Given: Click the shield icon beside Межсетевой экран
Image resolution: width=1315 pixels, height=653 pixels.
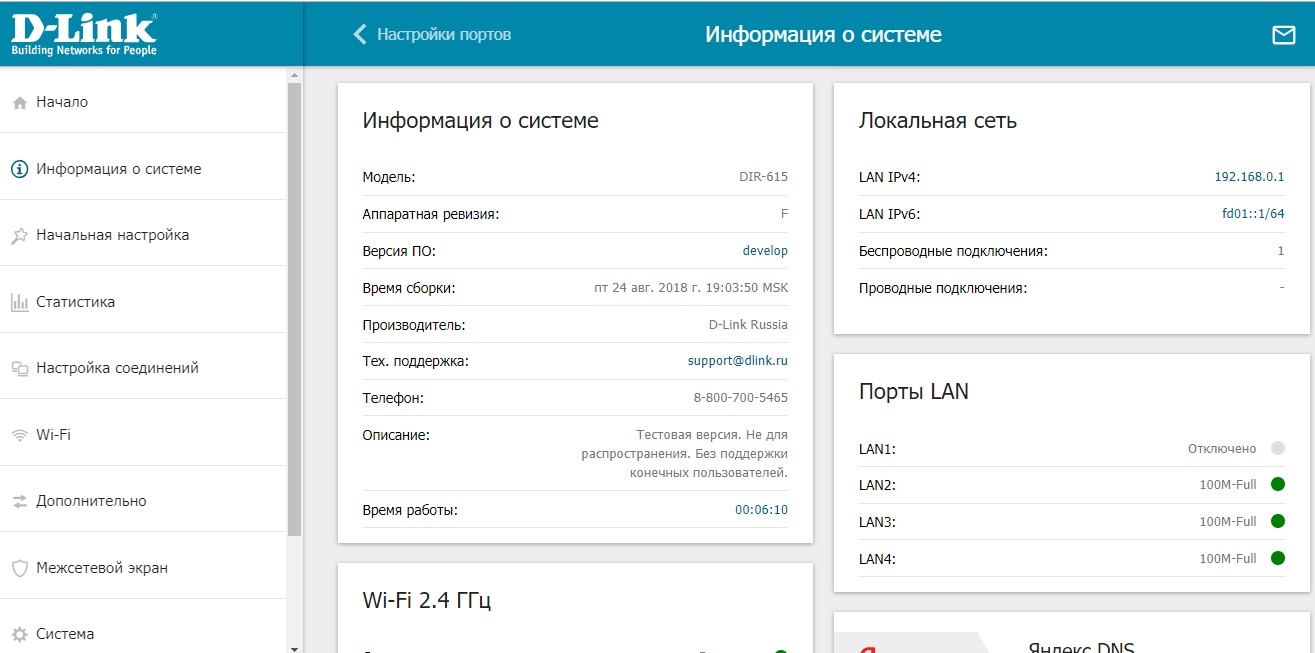Looking at the screenshot, I should [x=19, y=568].
